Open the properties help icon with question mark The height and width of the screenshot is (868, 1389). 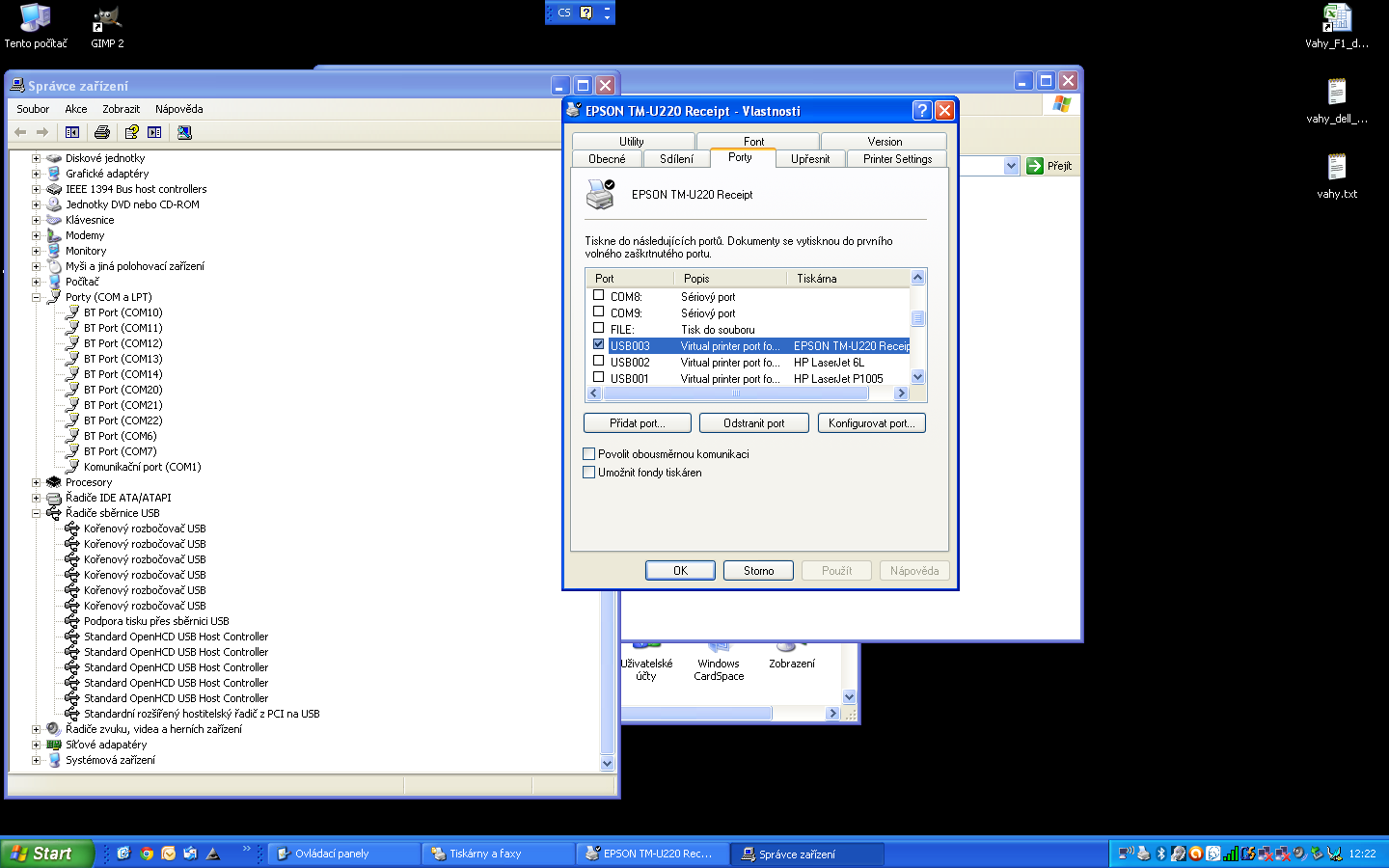point(132,132)
